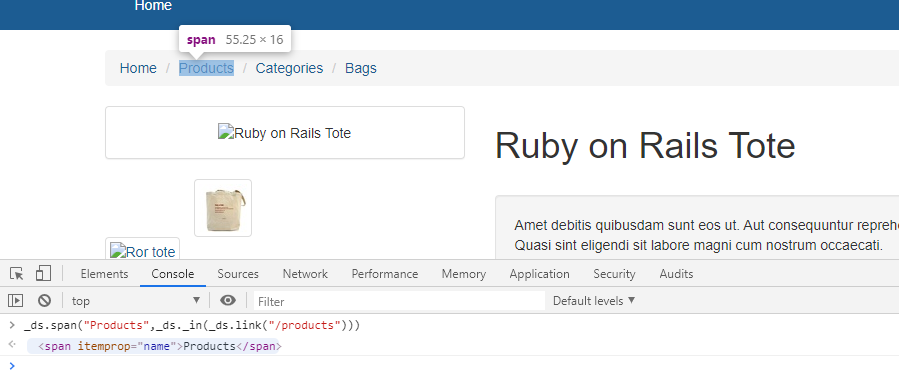Switch to the Sources tab
Image resolution: width=899 pixels, height=388 pixels.
(x=238, y=274)
